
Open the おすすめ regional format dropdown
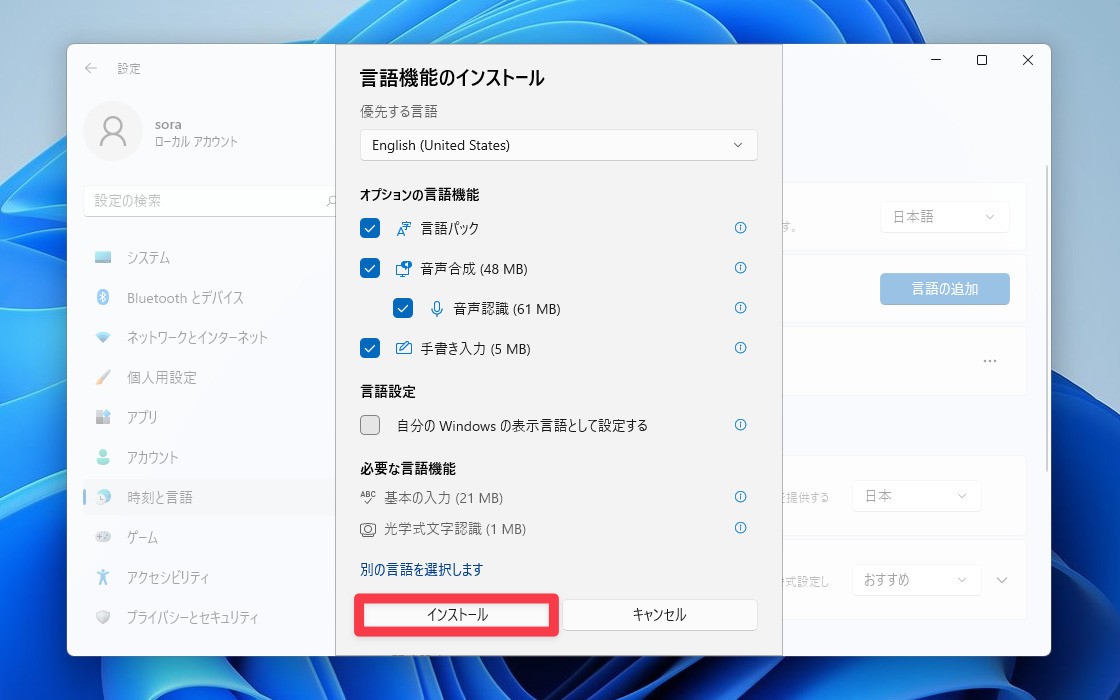[916, 580]
